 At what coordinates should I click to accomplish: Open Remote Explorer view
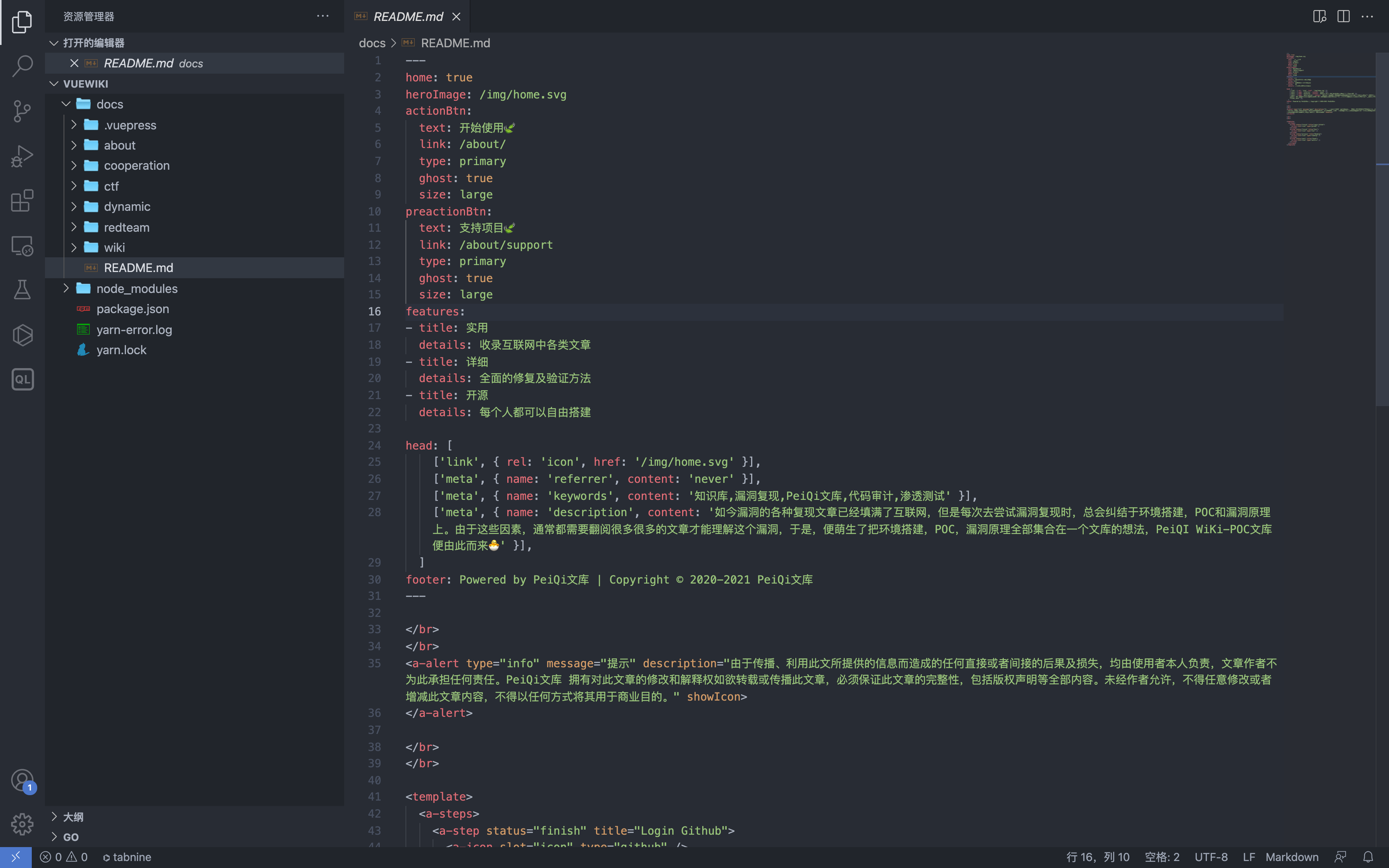[22, 246]
